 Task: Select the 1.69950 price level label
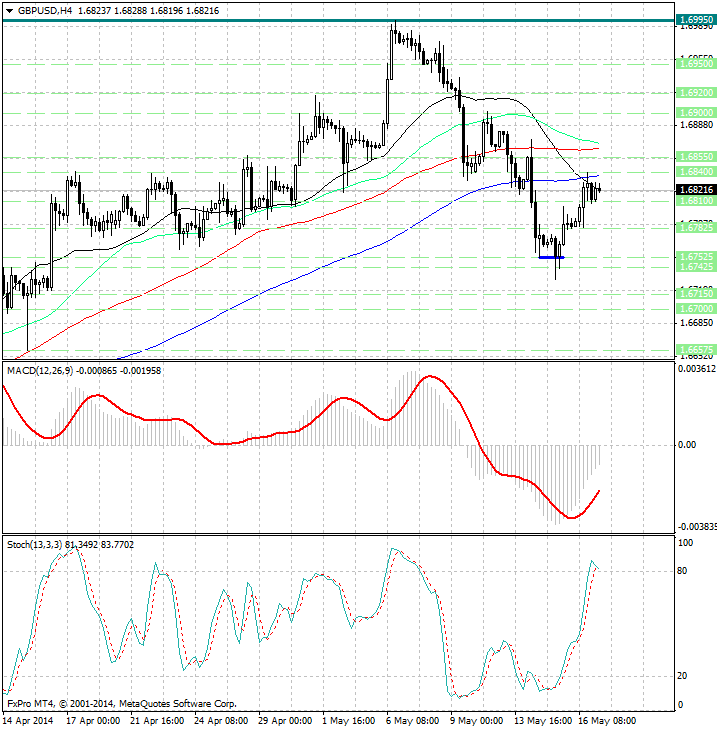(696, 20)
